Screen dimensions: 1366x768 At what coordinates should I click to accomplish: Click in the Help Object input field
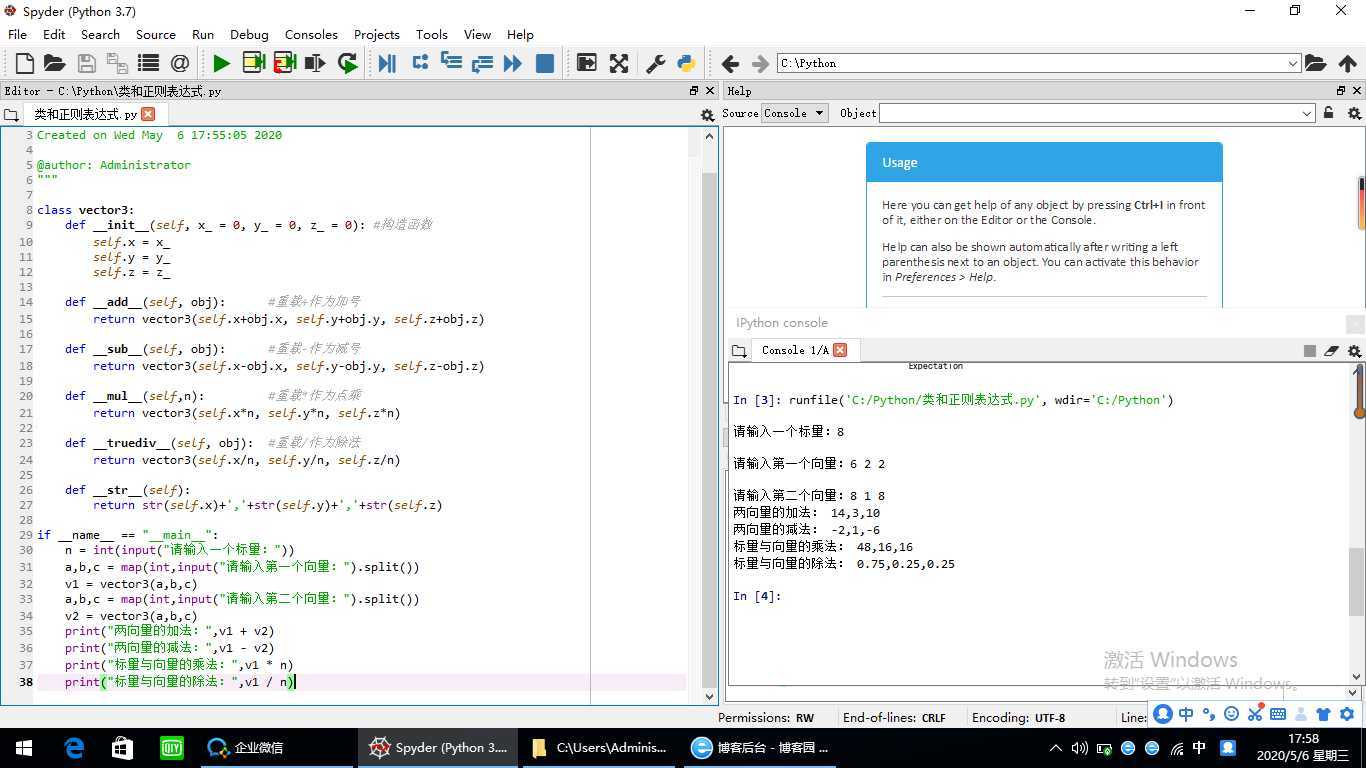pos(1090,113)
